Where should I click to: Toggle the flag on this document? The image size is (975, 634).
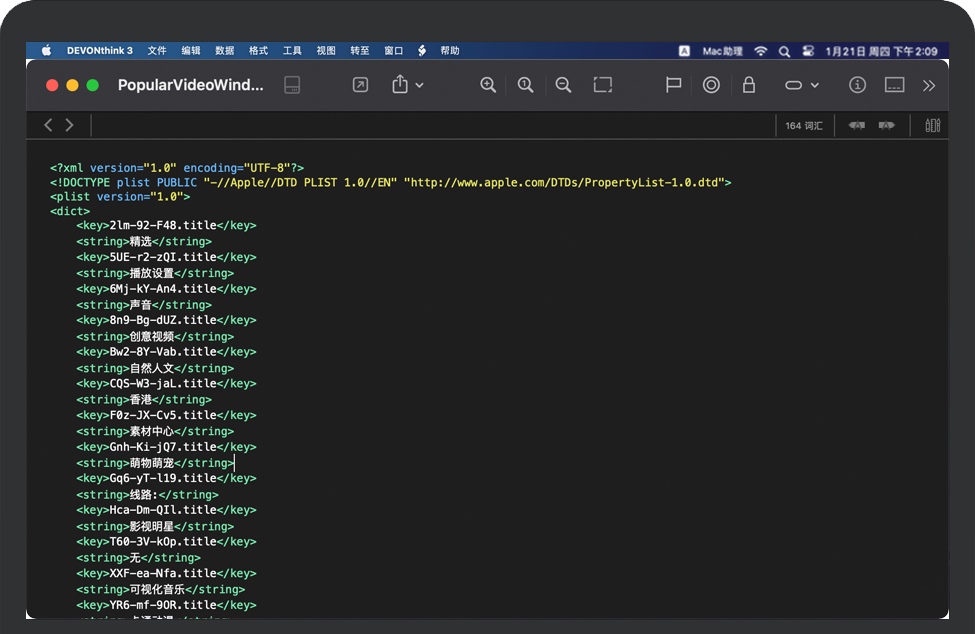pos(673,85)
